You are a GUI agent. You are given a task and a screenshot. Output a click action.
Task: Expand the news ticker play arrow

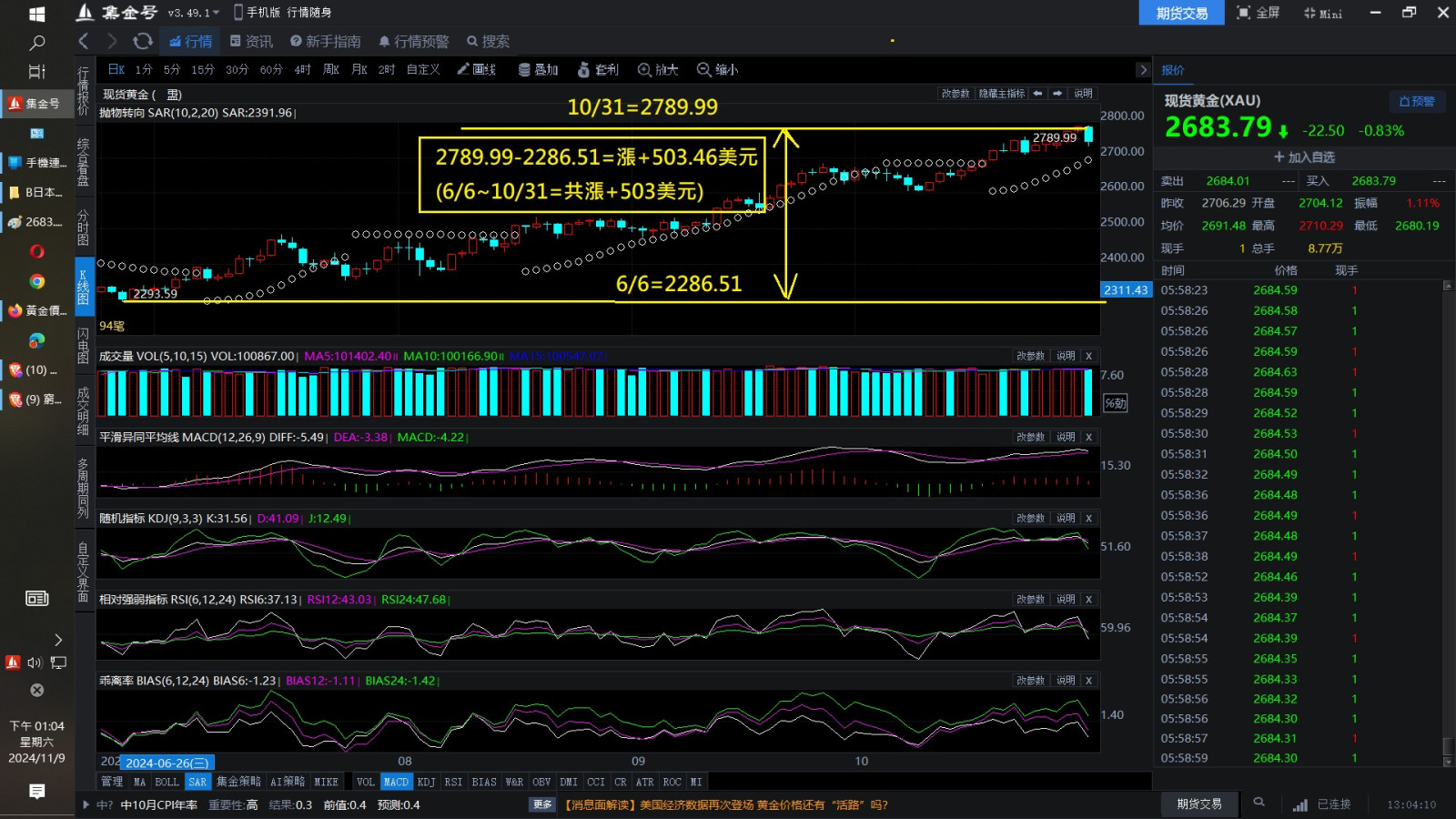click(x=86, y=804)
